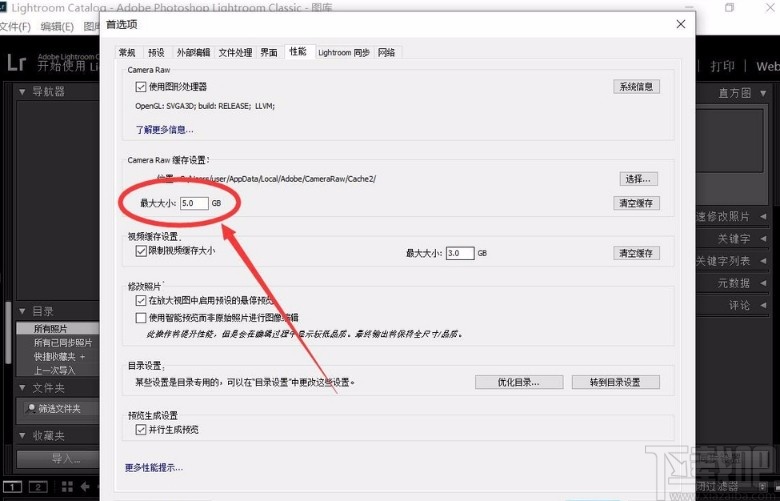
Task: Collapse the 目录 panel
Action: [22, 311]
